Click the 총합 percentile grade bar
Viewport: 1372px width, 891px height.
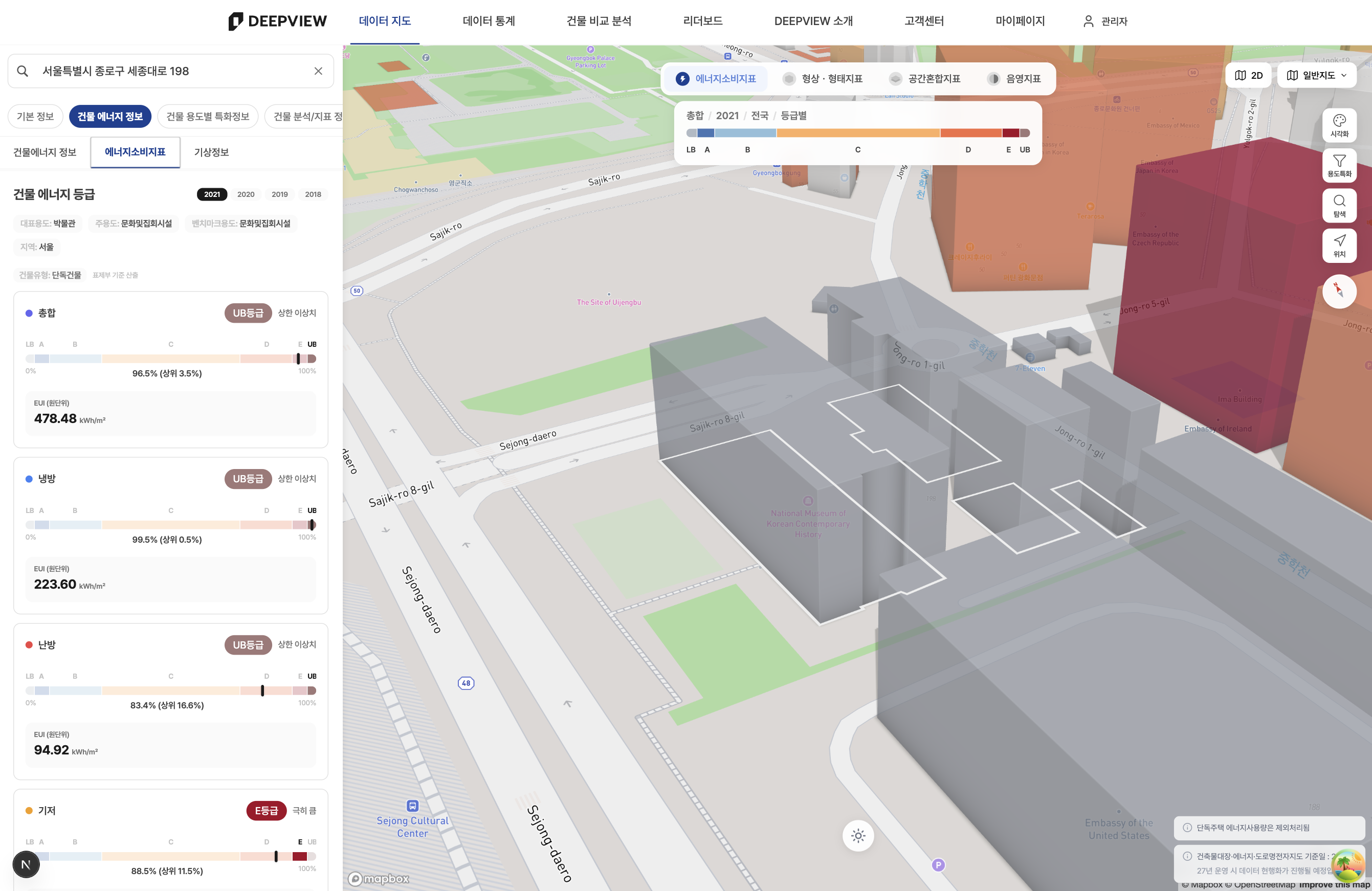[171, 359]
